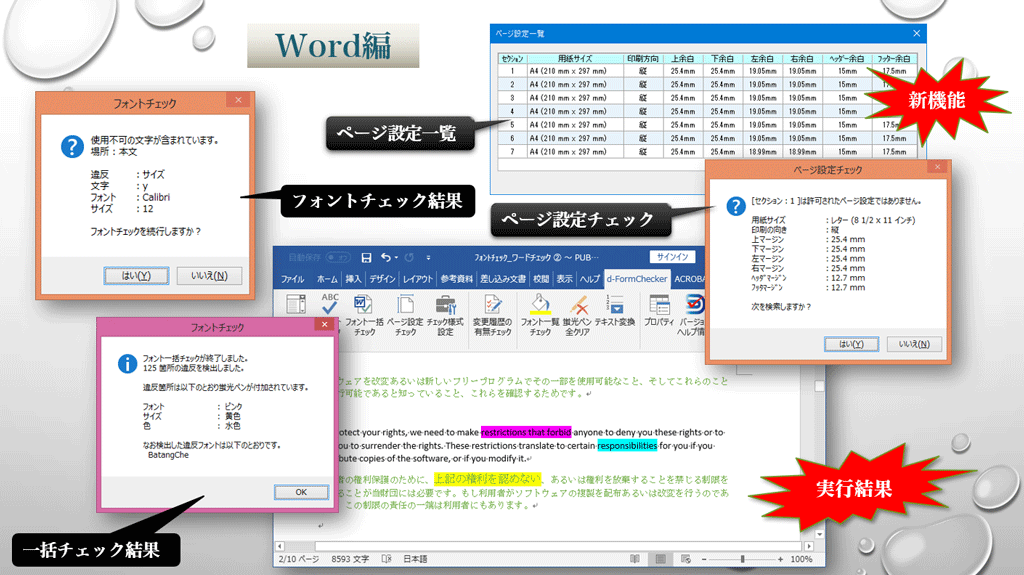Run 変更履歴の有無チェック from the ribbon
The height and width of the screenshot is (575, 1024).
[492, 305]
